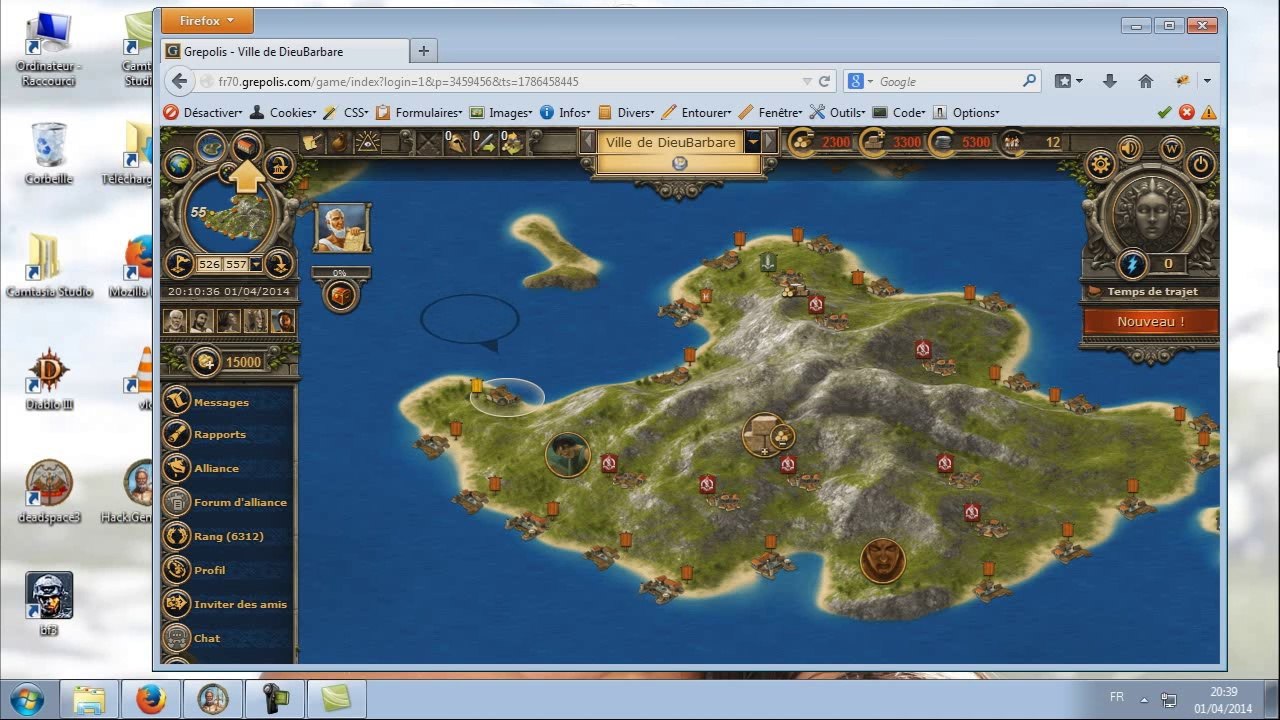This screenshot has width=1280, height=720.
Task: Click the logout power button
Action: [1201, 165]
